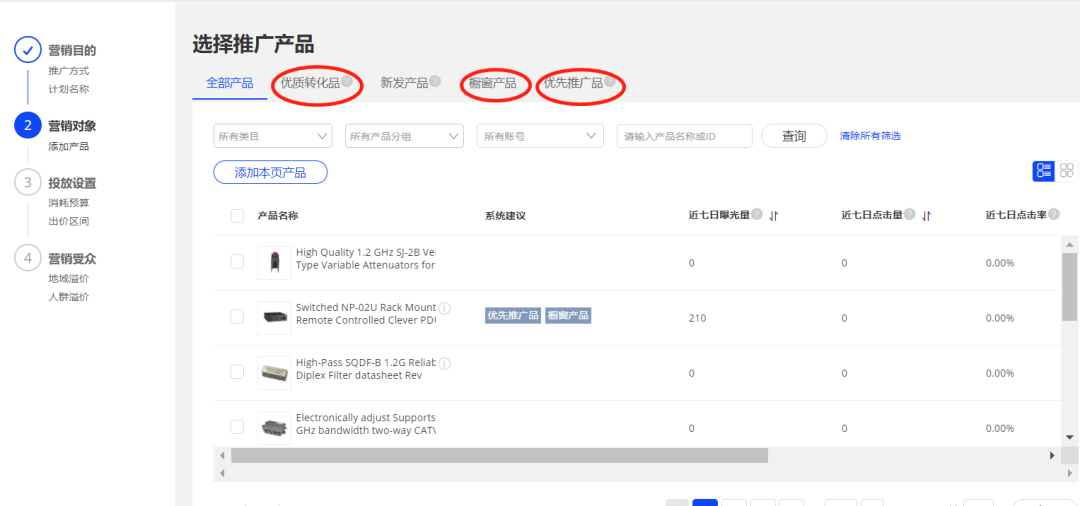Click step 3 投放设置 circle
The image size is (1080, 506).
tap(28, 182)
